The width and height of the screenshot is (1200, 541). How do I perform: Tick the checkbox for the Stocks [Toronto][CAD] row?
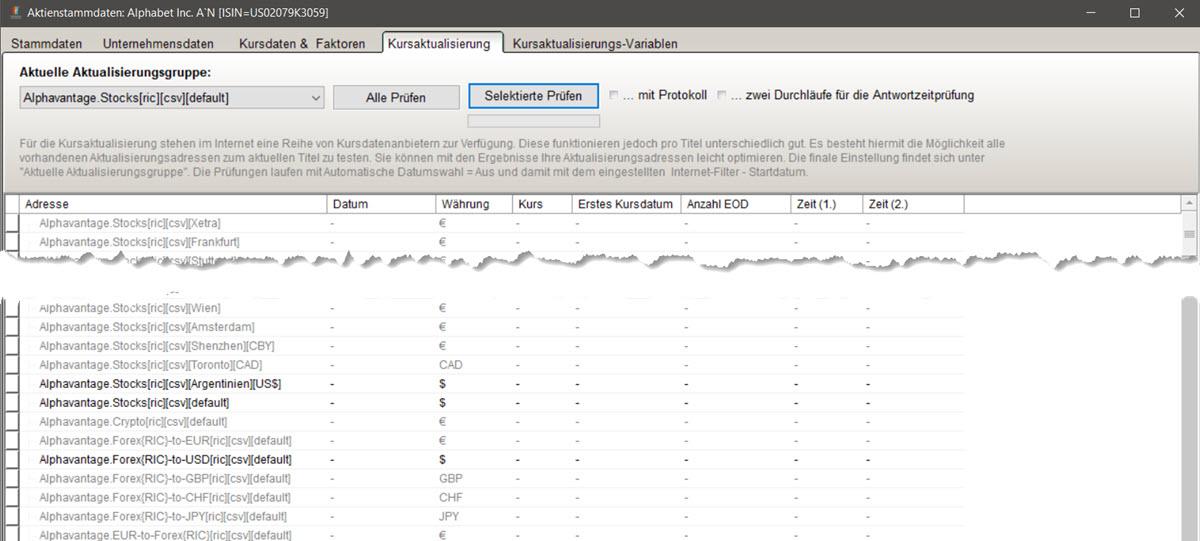click(12, 365)
